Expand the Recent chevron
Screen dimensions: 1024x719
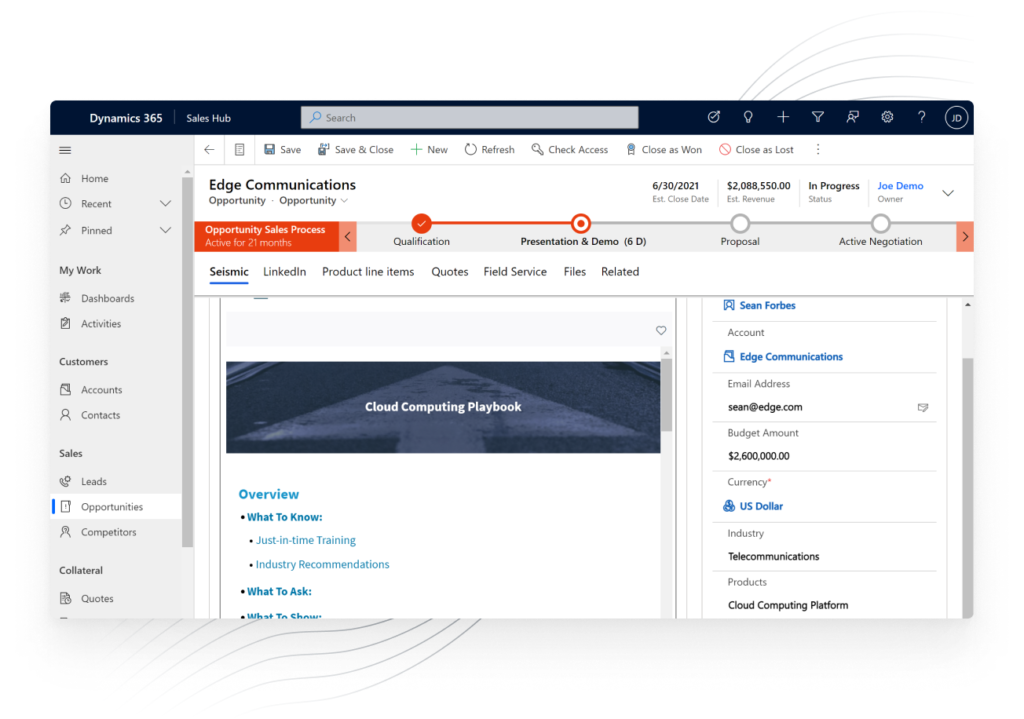[x=165, y=204]
